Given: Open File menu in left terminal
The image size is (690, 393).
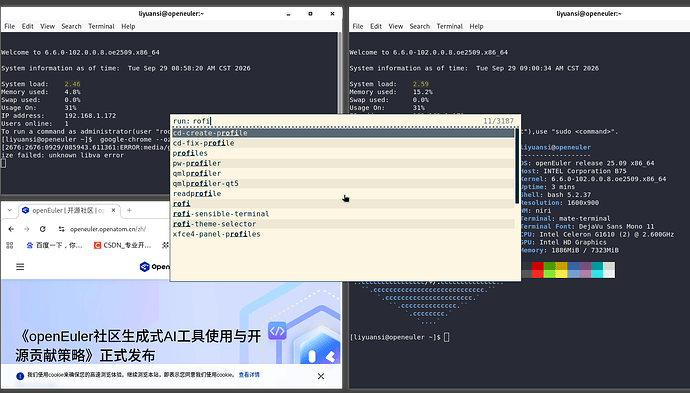Looking at the screenshot, I should click(10, 26).
